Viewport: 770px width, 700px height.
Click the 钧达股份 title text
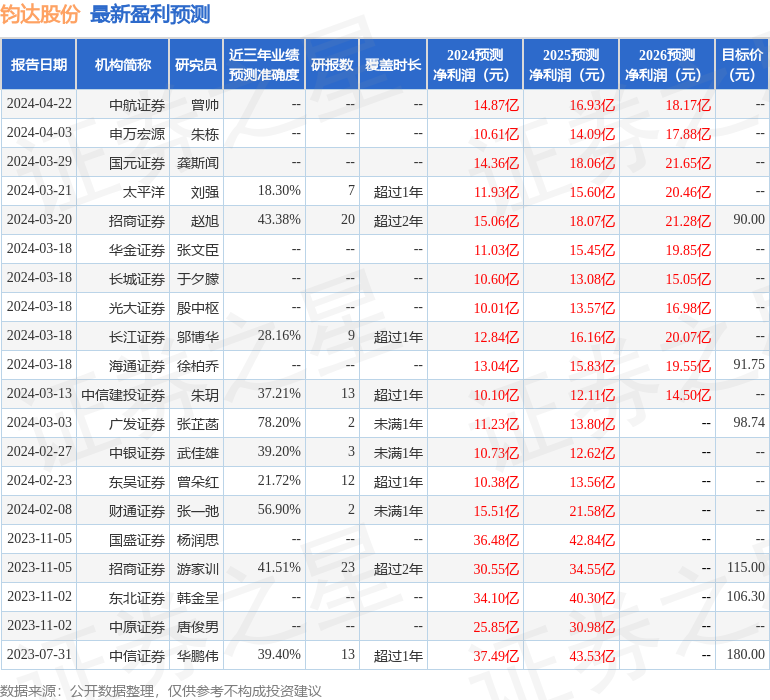point(40,14)
